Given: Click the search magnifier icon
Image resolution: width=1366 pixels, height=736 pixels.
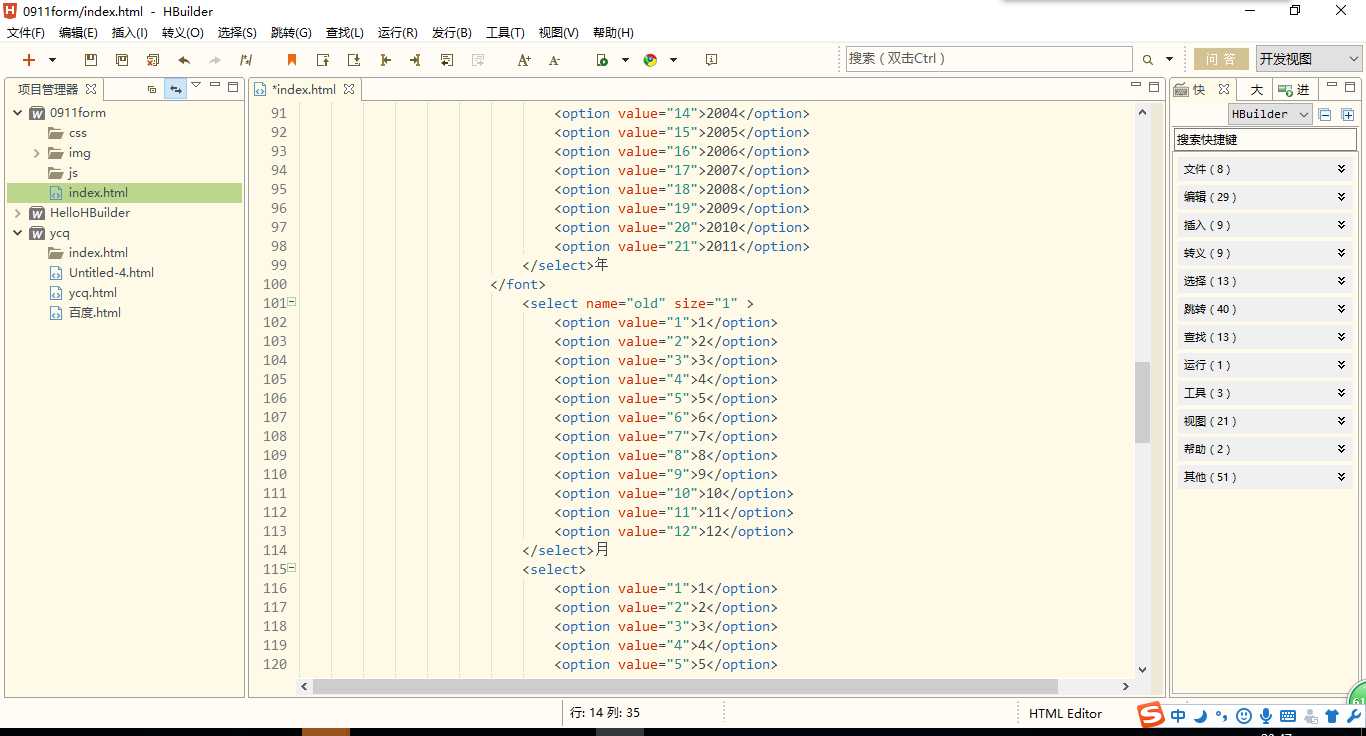Looking at the screenshot, I should tap(1147, 60).
